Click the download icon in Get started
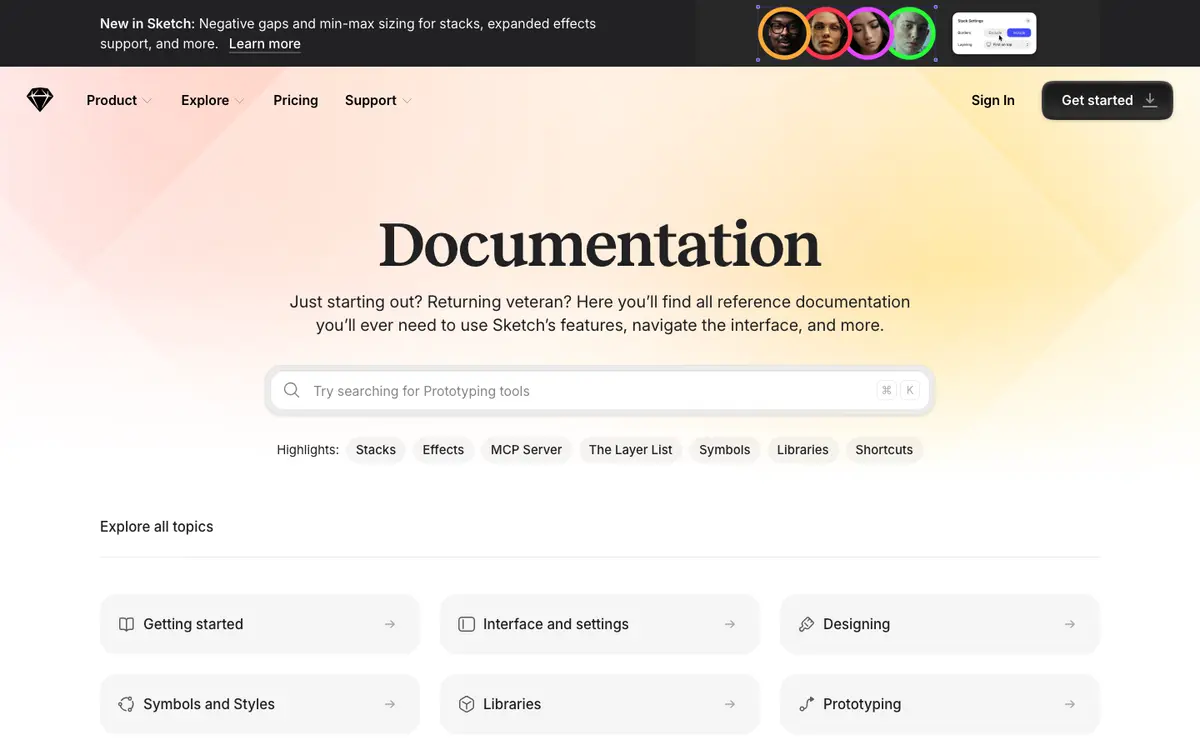1200x750 pixels. 1150,100
